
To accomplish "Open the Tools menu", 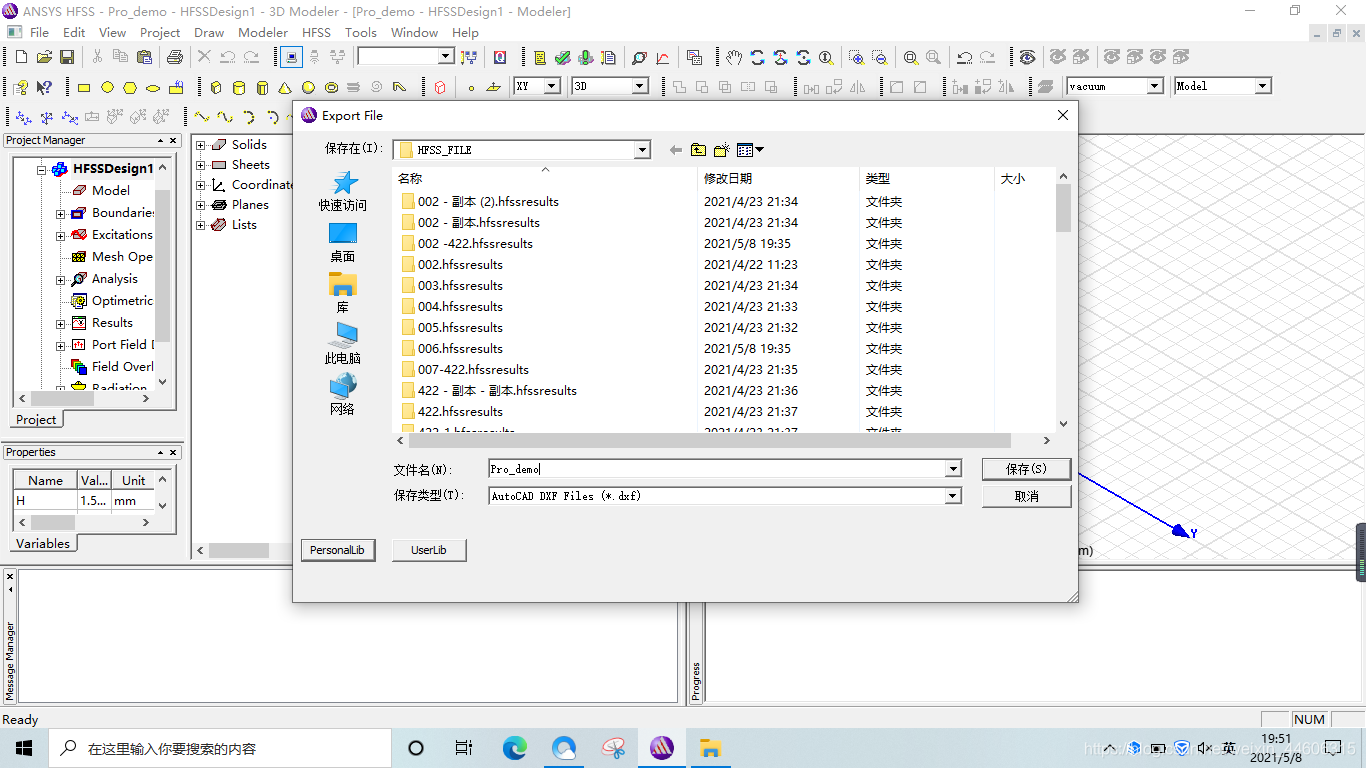I will tap(361, 32).
